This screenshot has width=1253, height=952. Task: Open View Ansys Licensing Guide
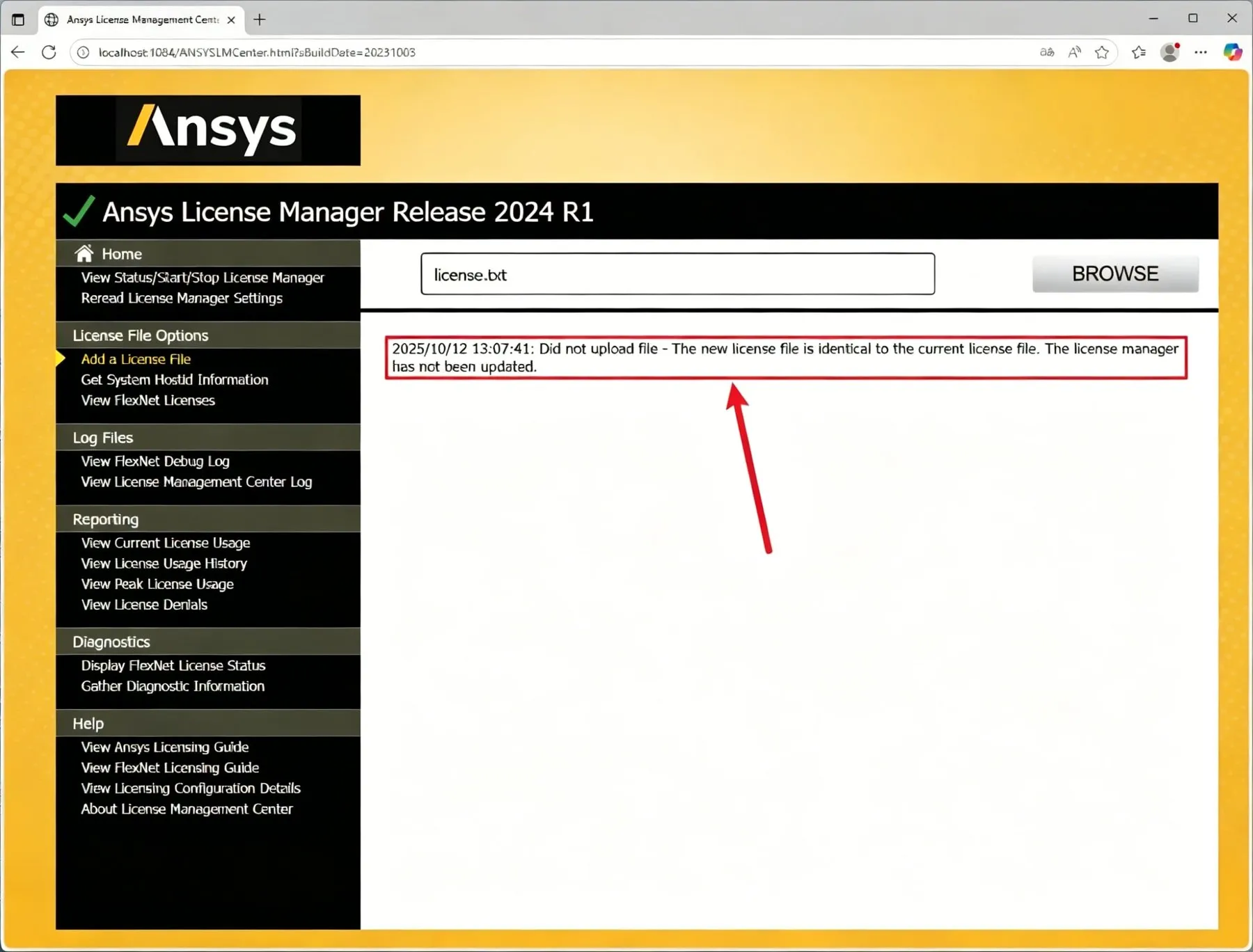[x=165, y=747]
